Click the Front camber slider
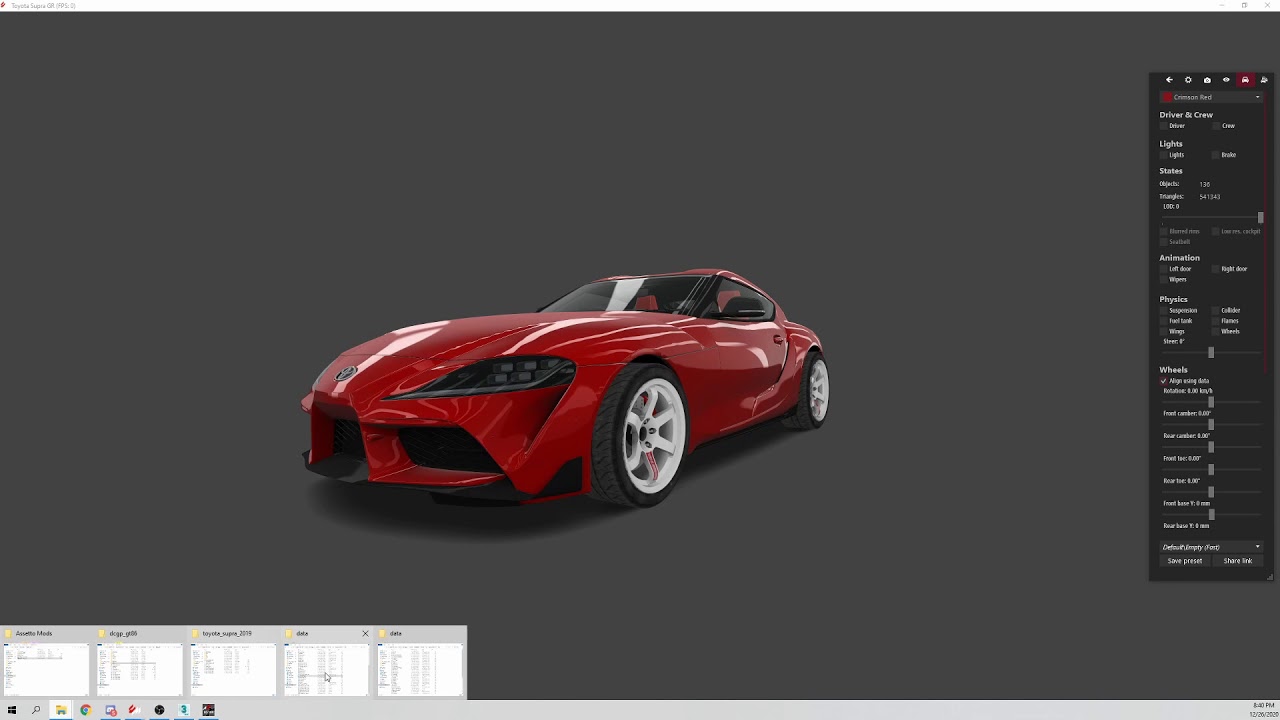 [1212, 425]
